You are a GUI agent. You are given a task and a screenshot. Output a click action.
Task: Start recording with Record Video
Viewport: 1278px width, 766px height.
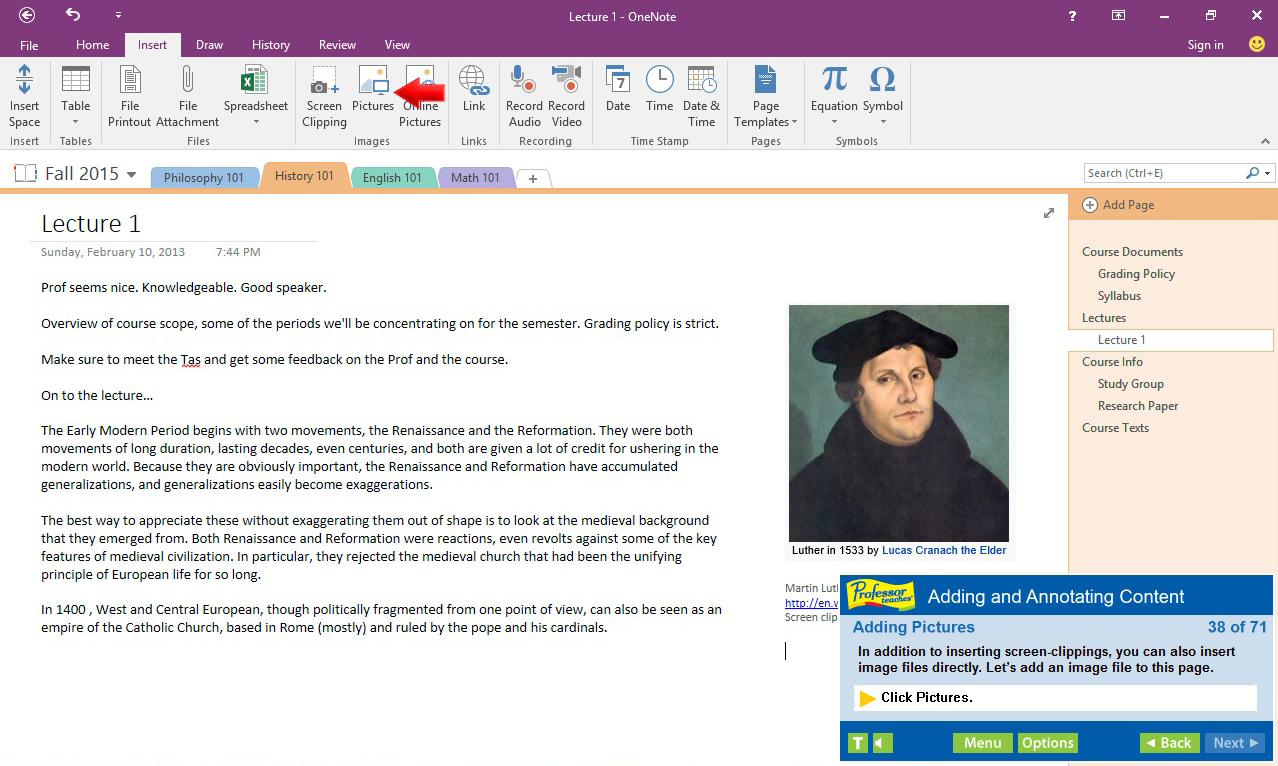[566, 95]
